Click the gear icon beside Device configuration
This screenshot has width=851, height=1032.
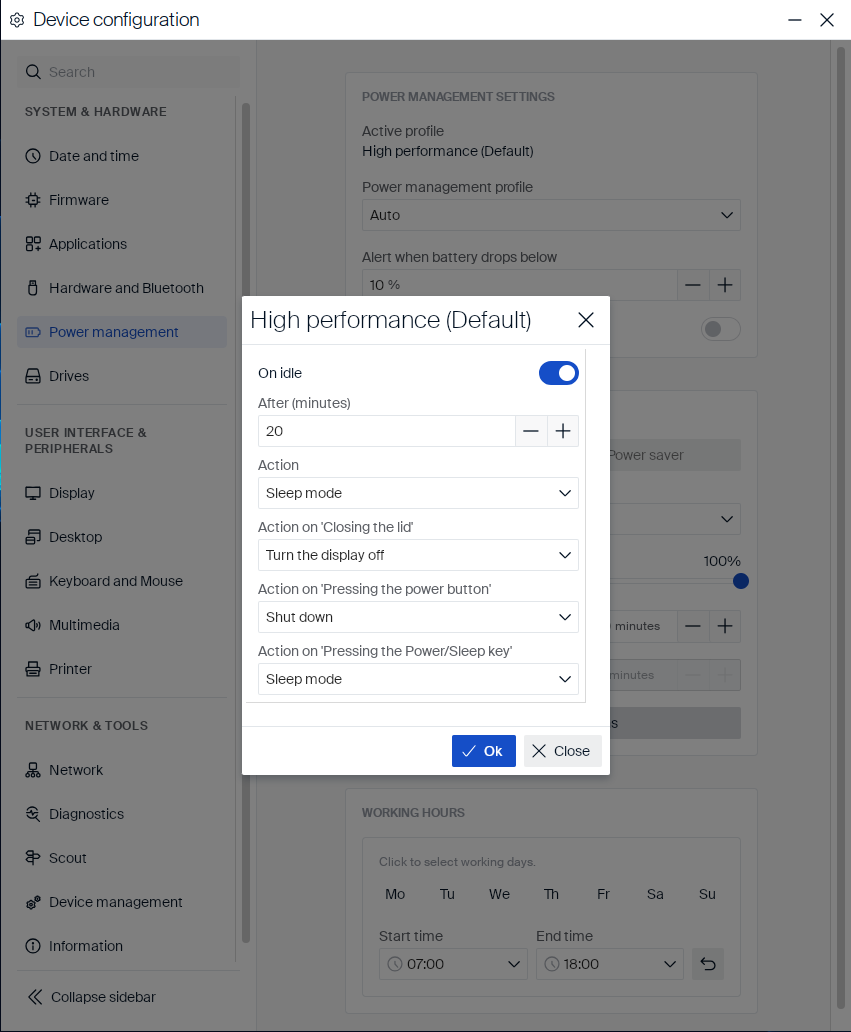pyautogui.click(x=17, y=20)
